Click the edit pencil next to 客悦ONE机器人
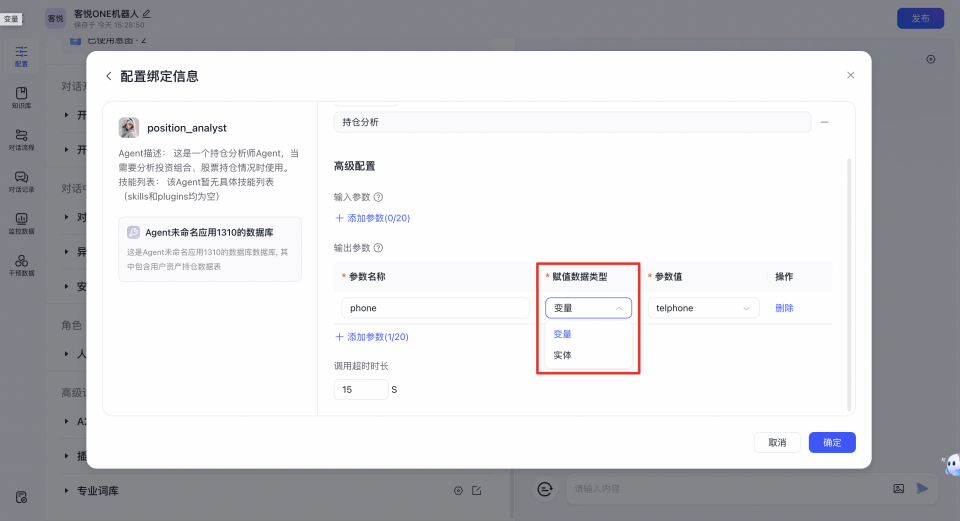The image size is (960, 521). tap(146, 13)
